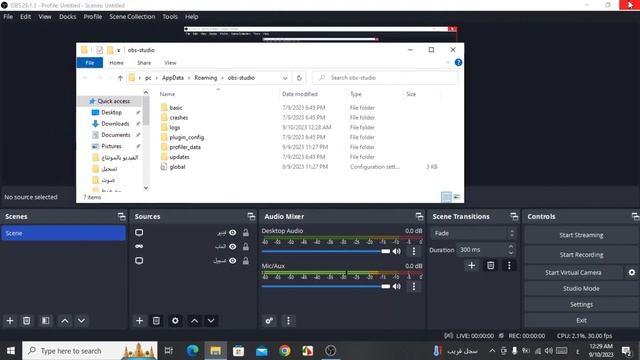Click refresh icon in Explorer address bar

click(299, 78)
